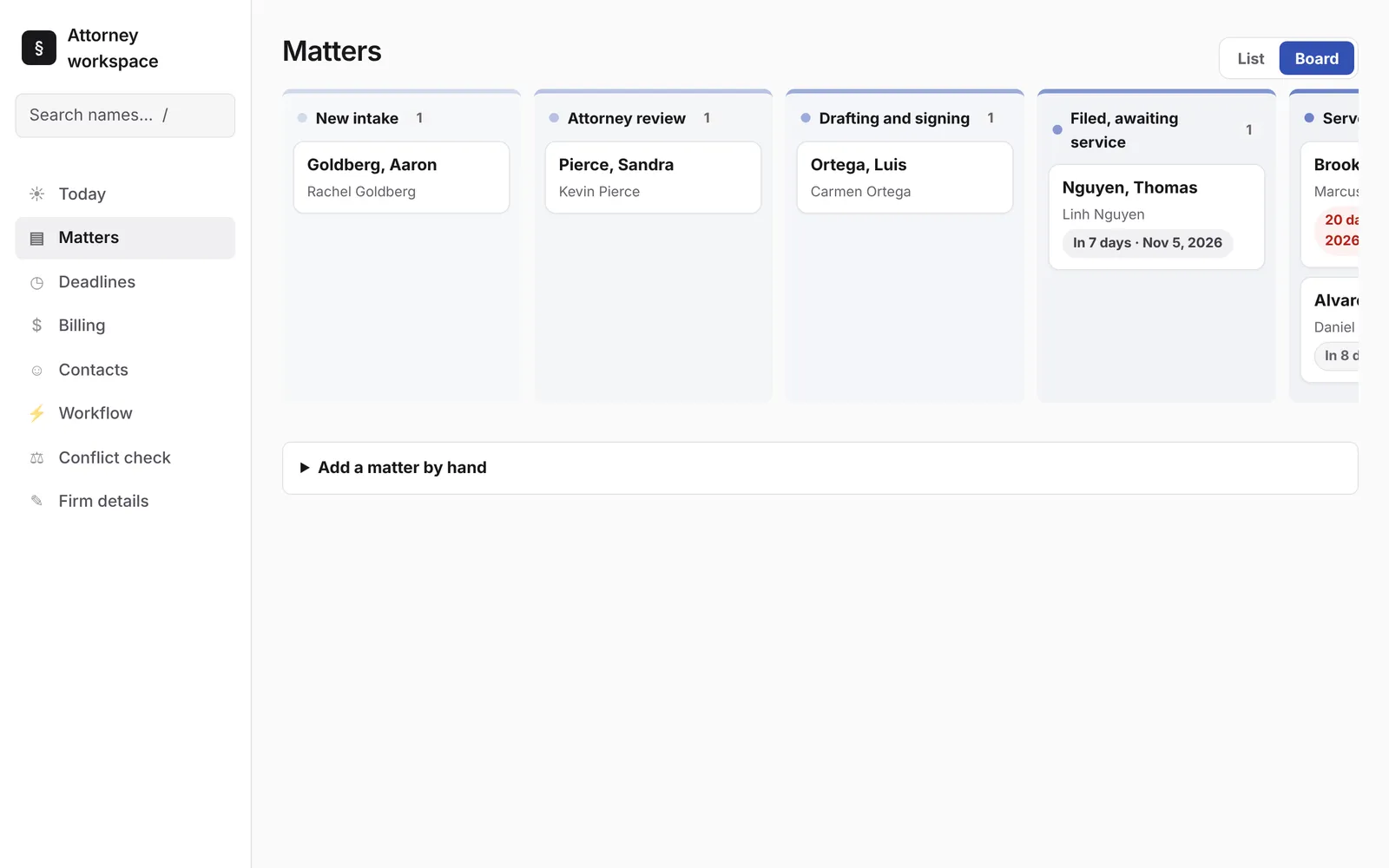Click the Workflow lightning bolt icon

pos(36,413)
